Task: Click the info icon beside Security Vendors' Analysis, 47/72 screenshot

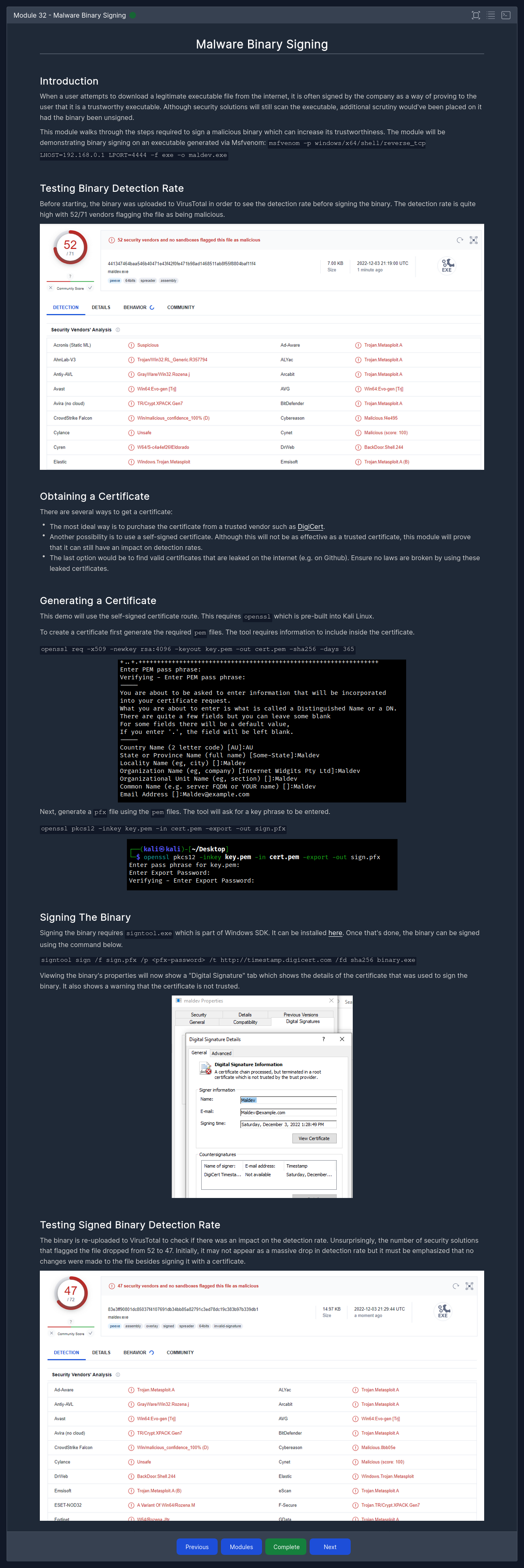Action: point(117,1375)
